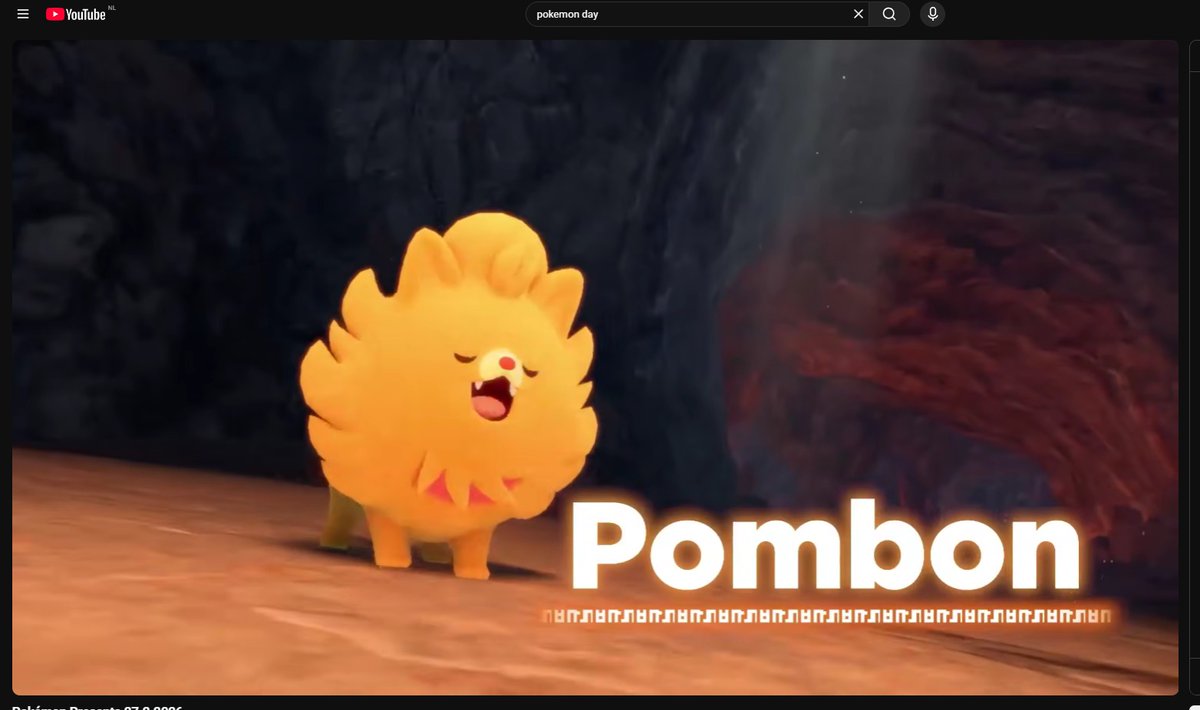This screenshot has width=1200, height=710.
Task: Clear the search query with X
Action: click(858, 14)
